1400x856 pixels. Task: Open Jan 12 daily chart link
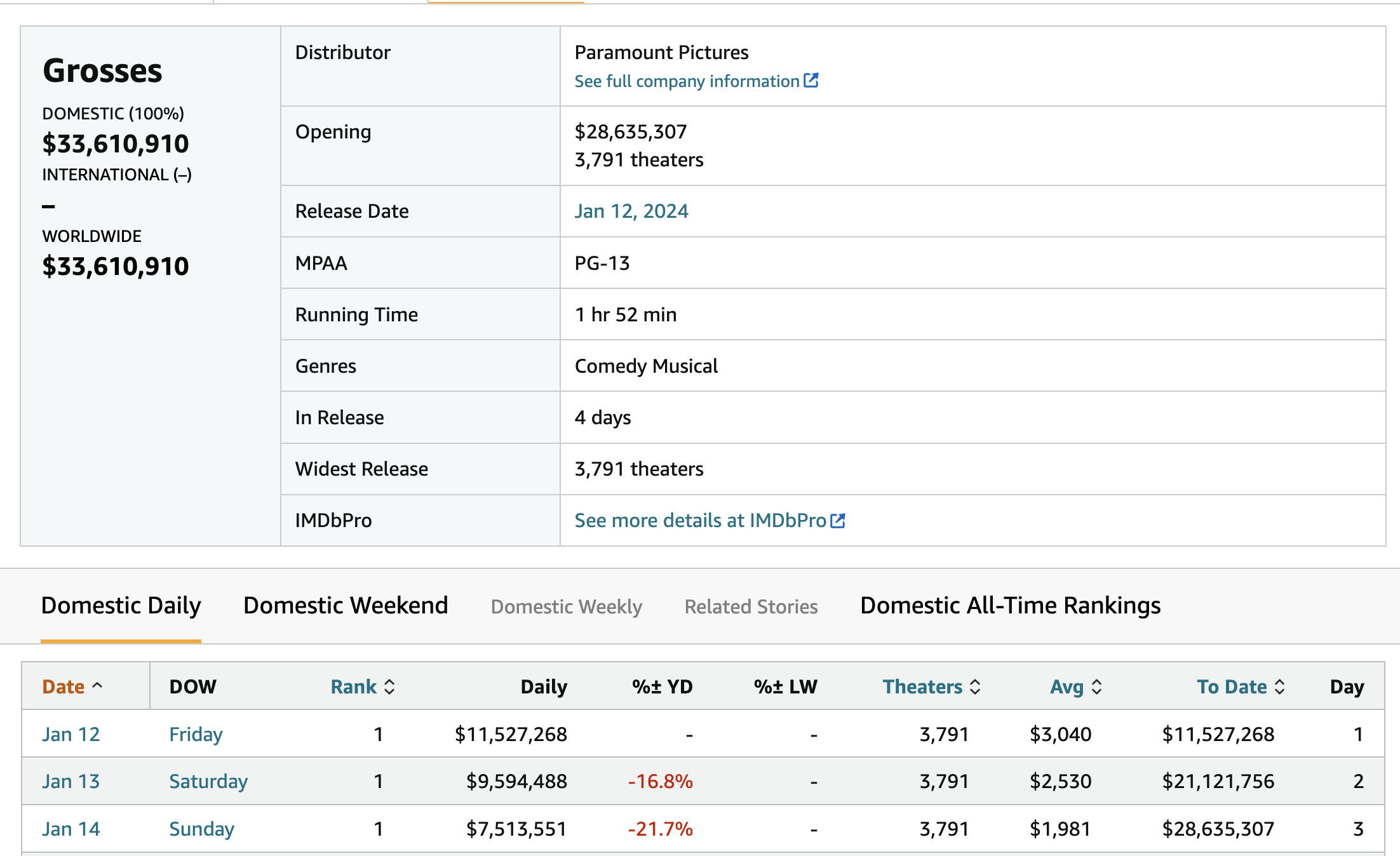pyautogui.click(x=71, y=734)
